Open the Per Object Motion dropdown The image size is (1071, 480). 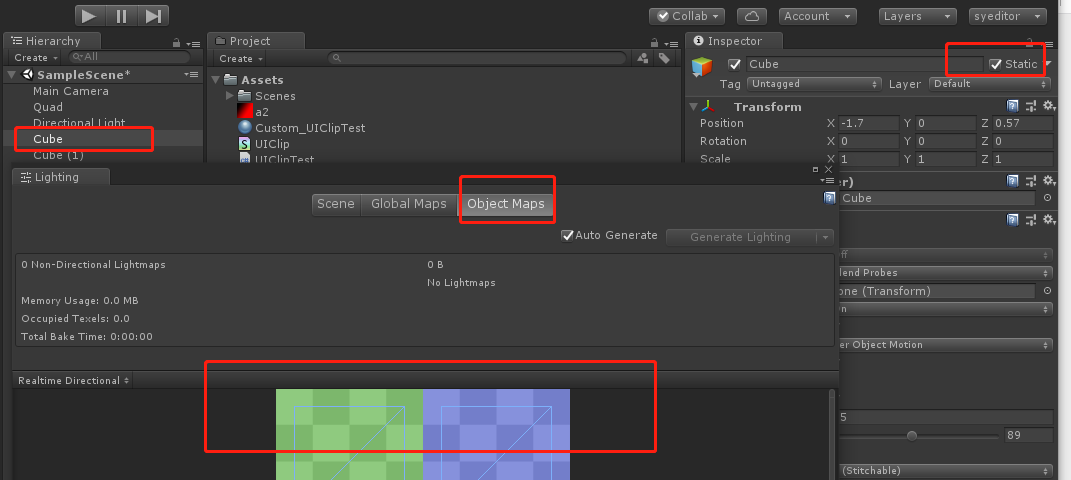click(945, 345)
